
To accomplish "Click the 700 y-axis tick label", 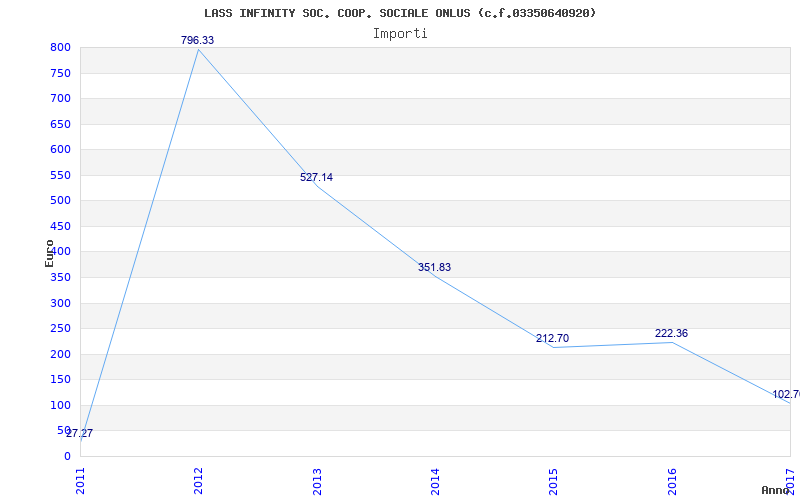I will click(x=60, y=98).
